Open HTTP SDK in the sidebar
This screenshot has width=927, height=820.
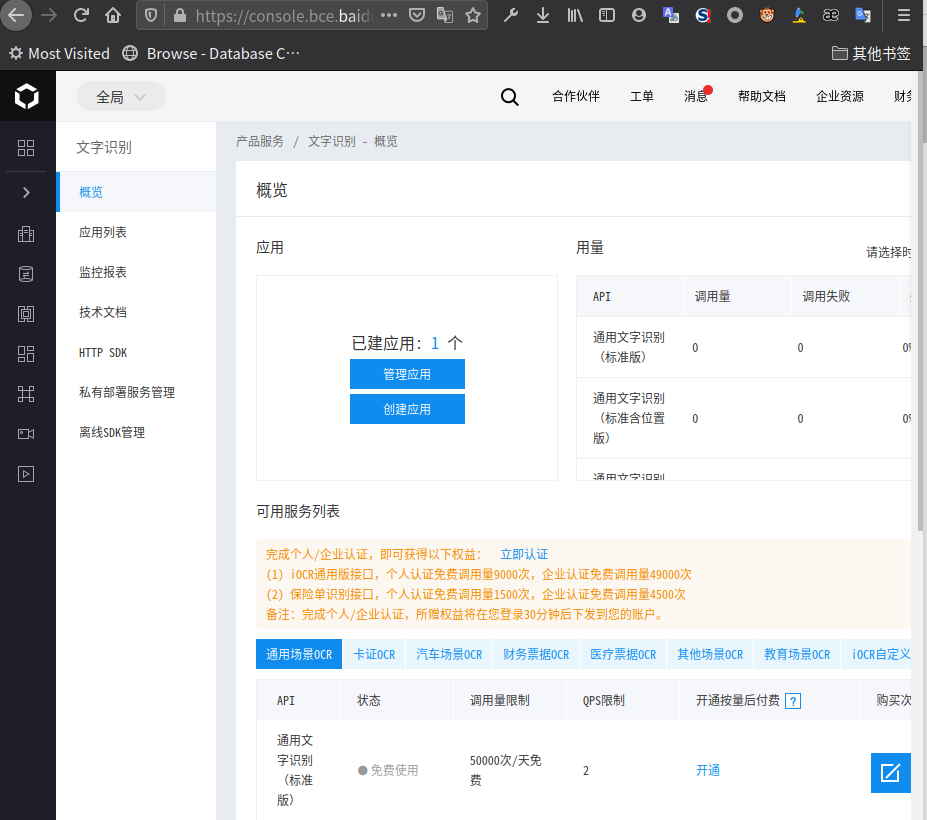click(x=136, y=352)
